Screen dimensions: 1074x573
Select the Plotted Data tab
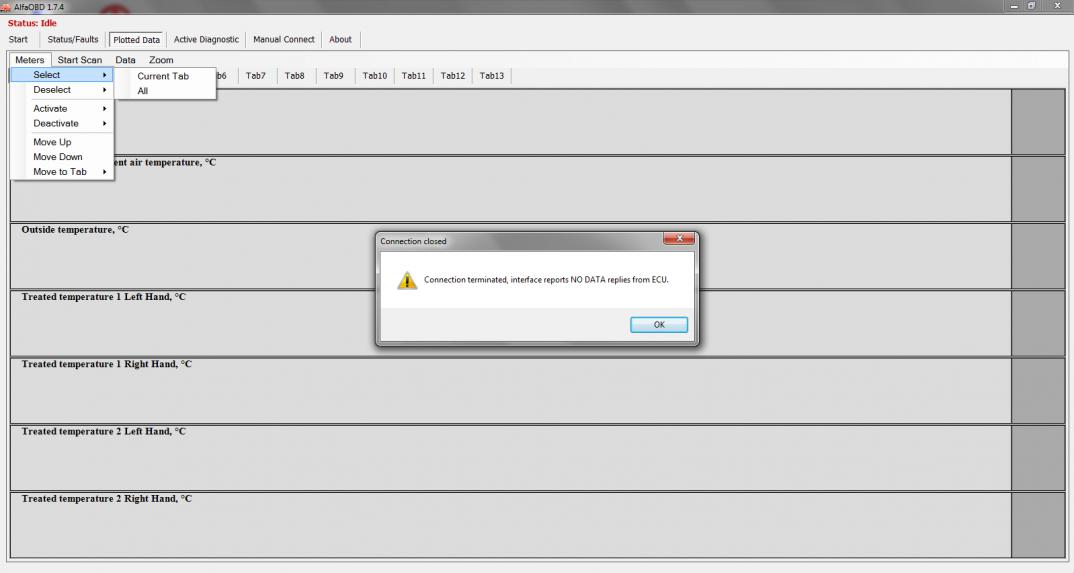coord(136,40)
